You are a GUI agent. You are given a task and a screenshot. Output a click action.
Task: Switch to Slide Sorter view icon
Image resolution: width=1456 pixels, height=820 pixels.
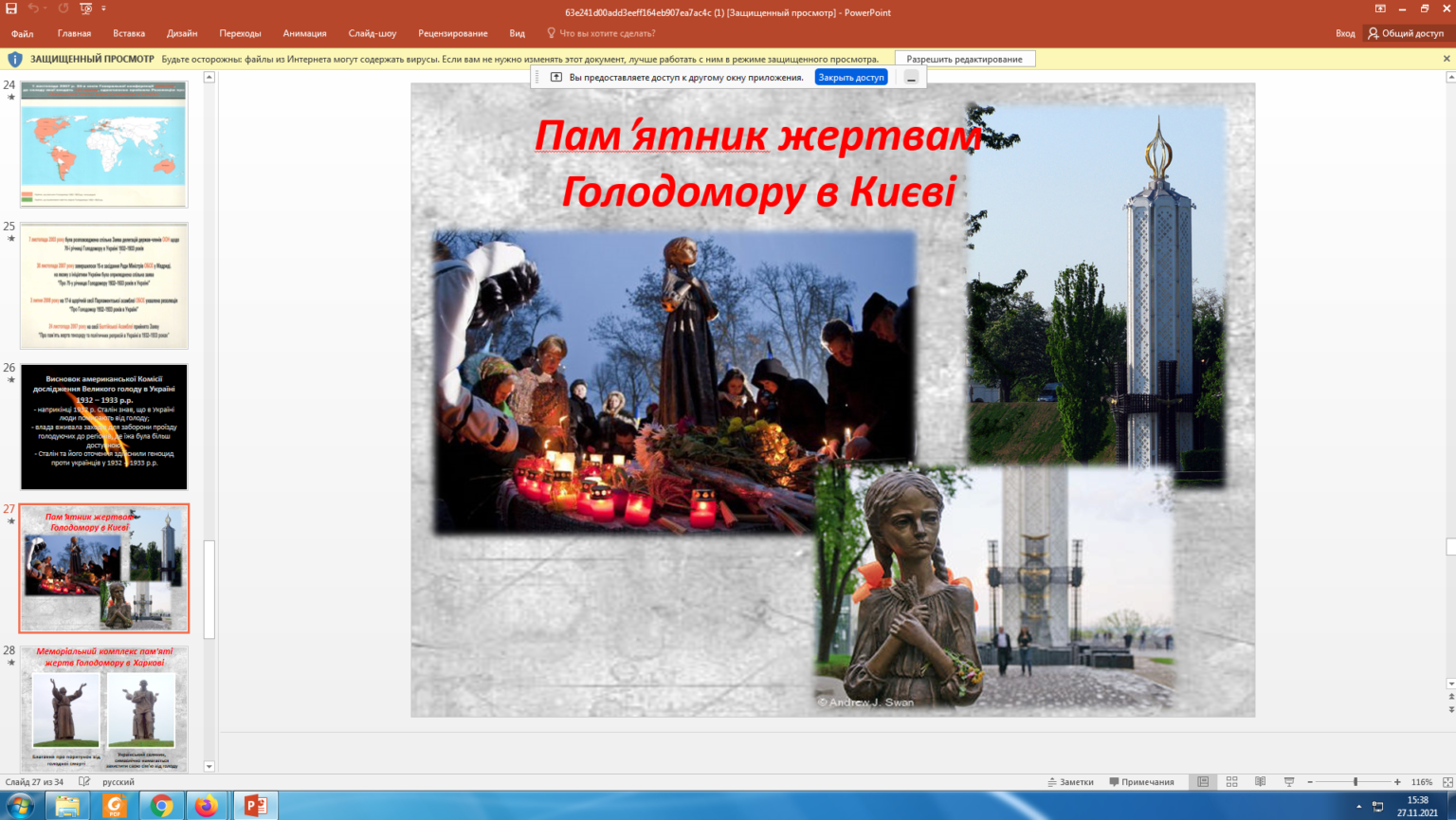tap(1231, 782)
